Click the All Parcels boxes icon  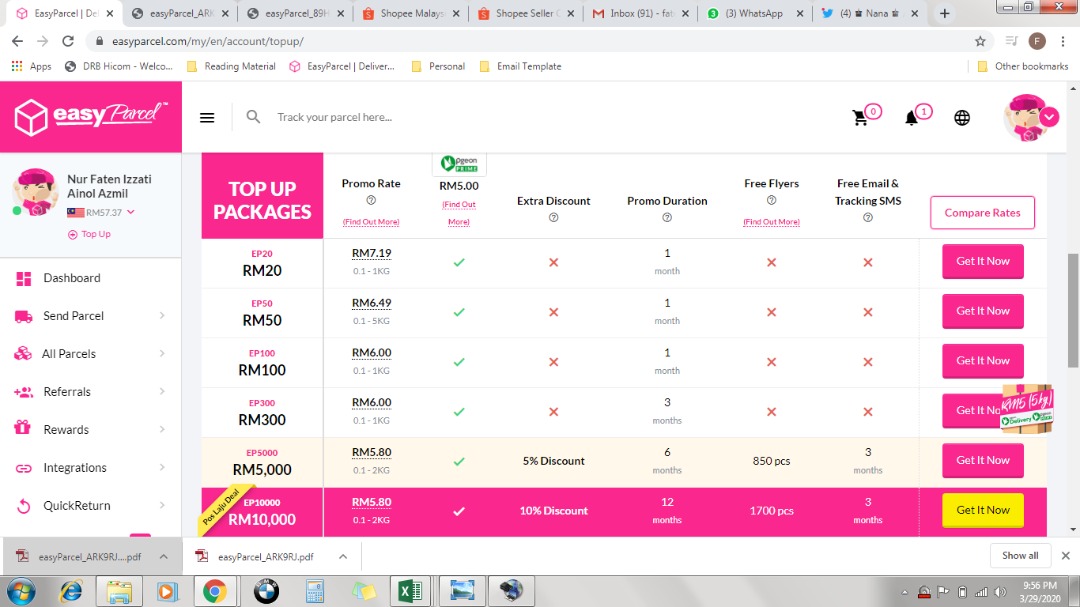(x=23, y=353)
